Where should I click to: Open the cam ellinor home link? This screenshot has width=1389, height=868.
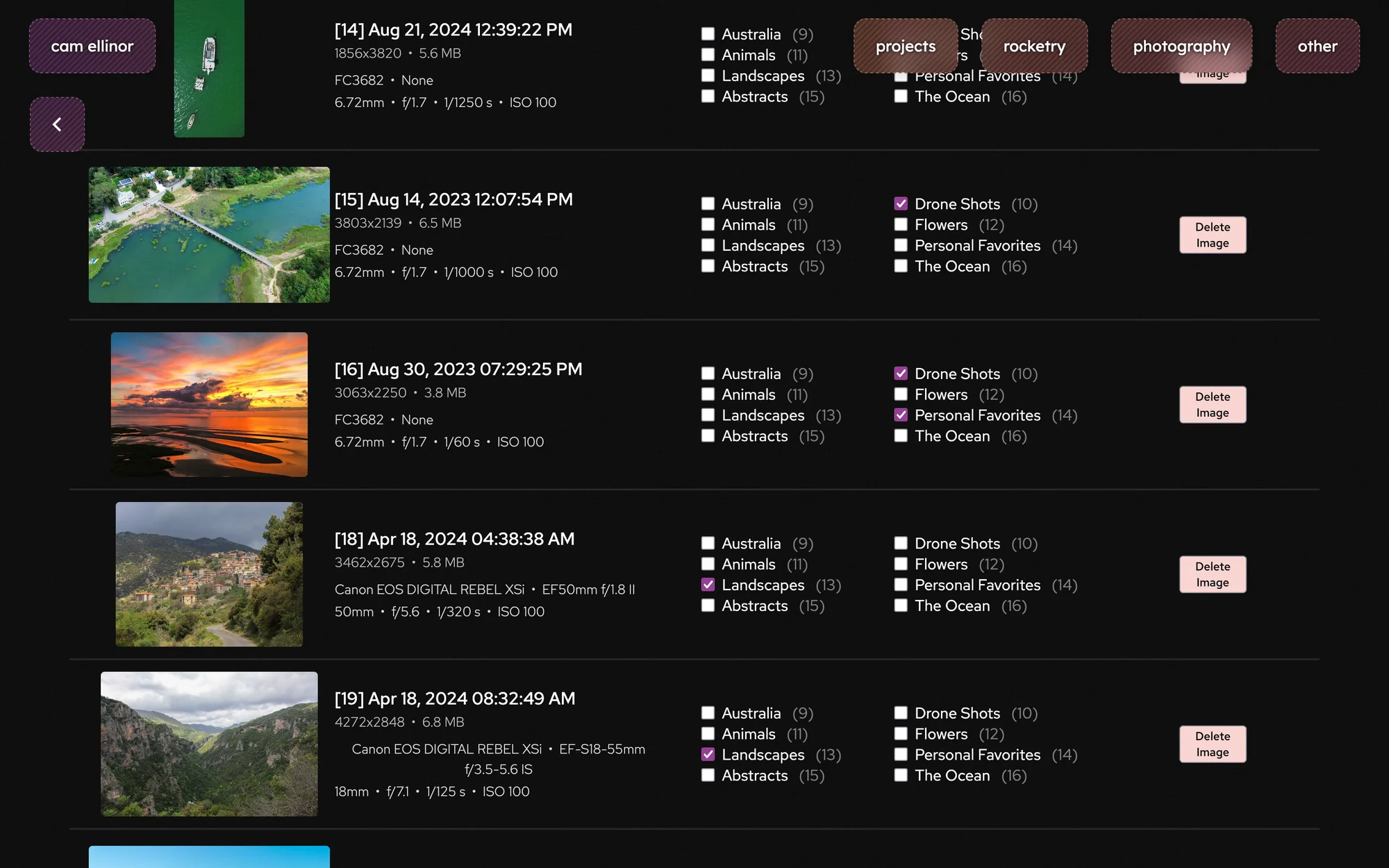tap(92, 46)
